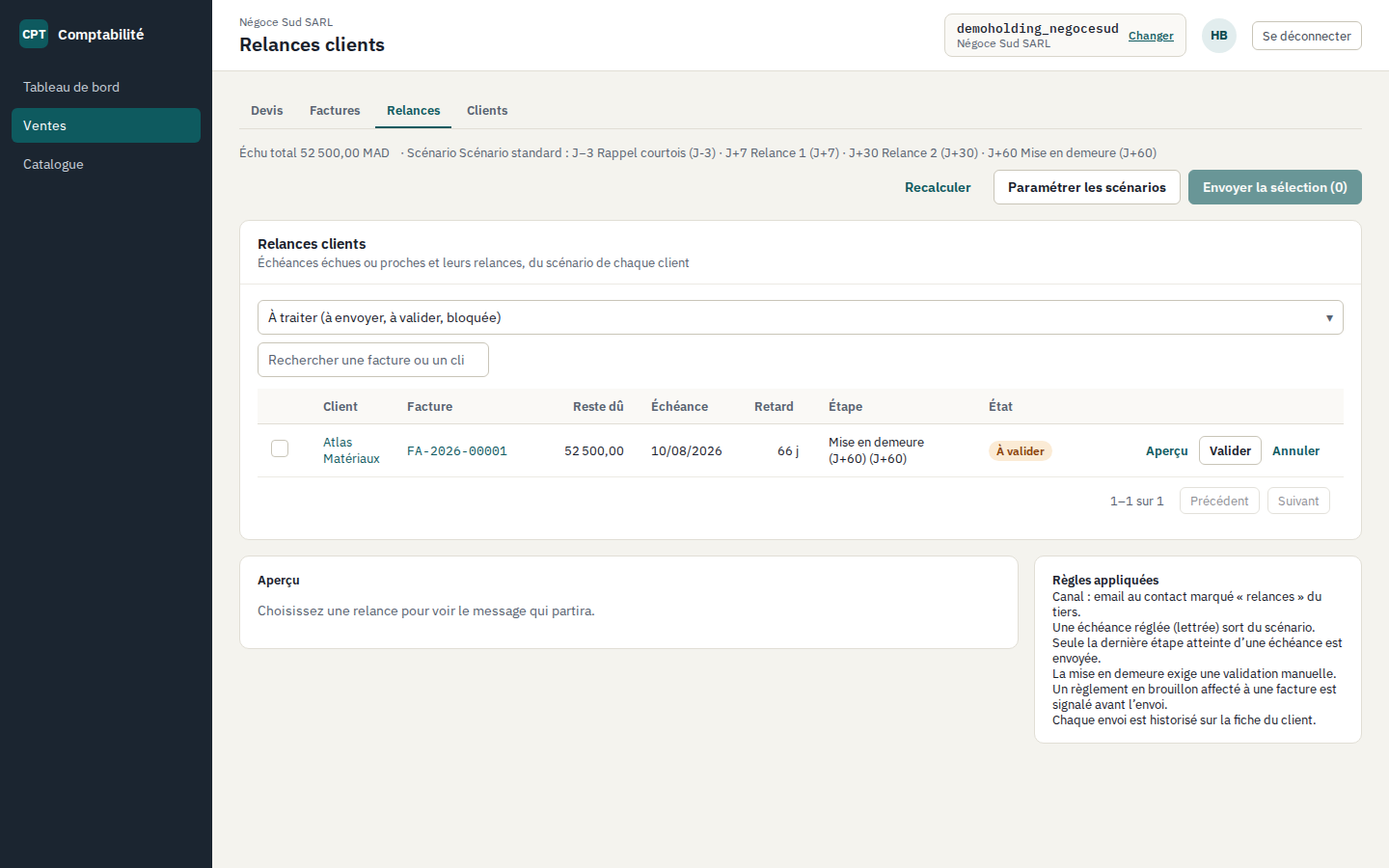
Task: Click the Précédent pagination button
Action: tap(1219, 501)
